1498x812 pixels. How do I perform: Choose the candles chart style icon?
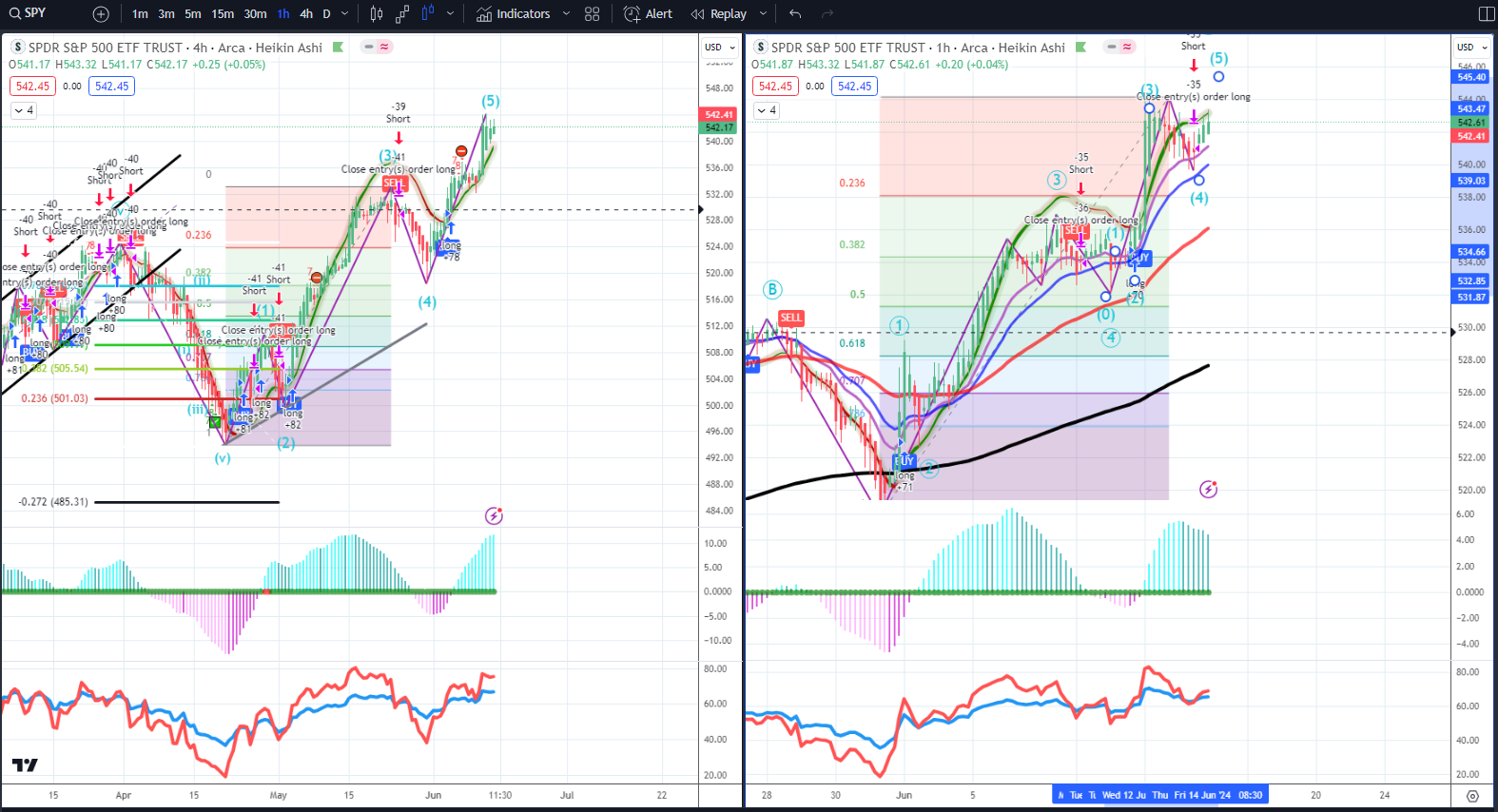click(x=377, y=14)
